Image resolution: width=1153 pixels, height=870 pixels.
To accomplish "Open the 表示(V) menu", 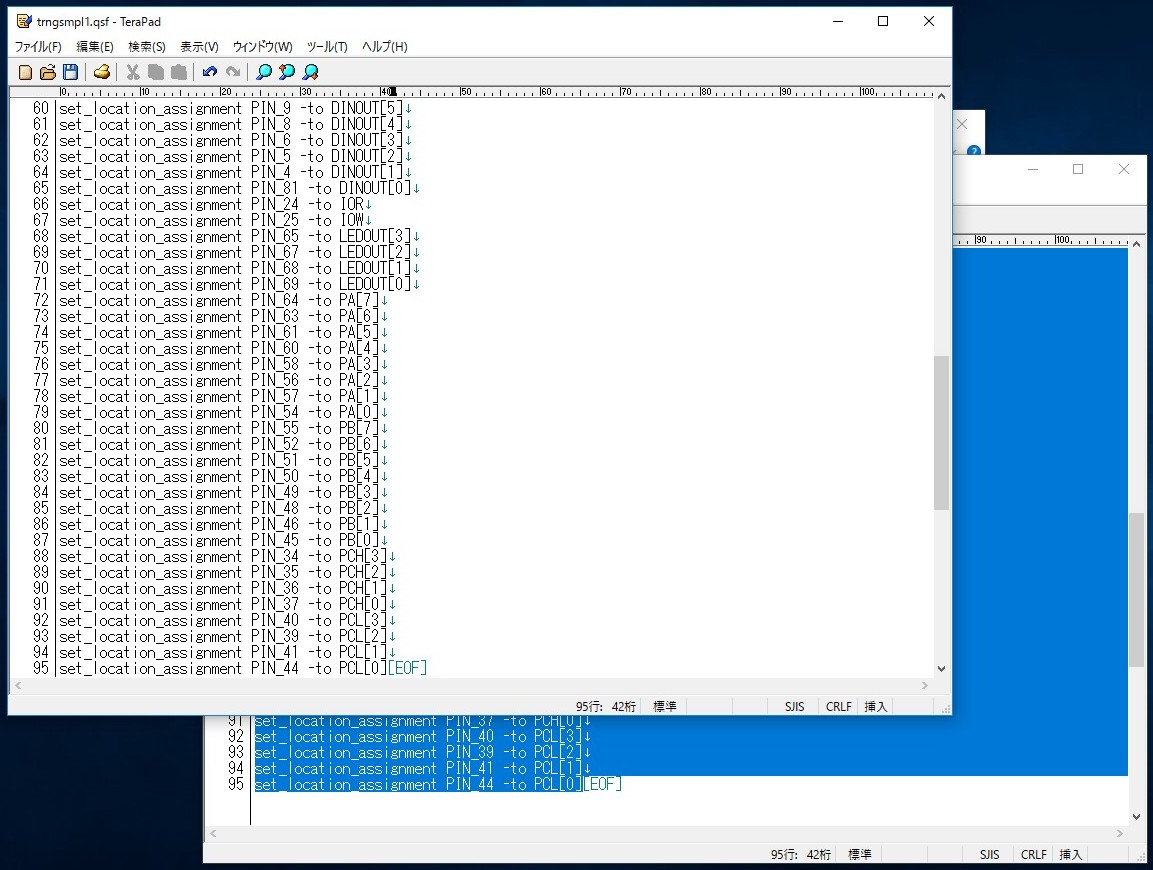I will click(x=199, y=46).
